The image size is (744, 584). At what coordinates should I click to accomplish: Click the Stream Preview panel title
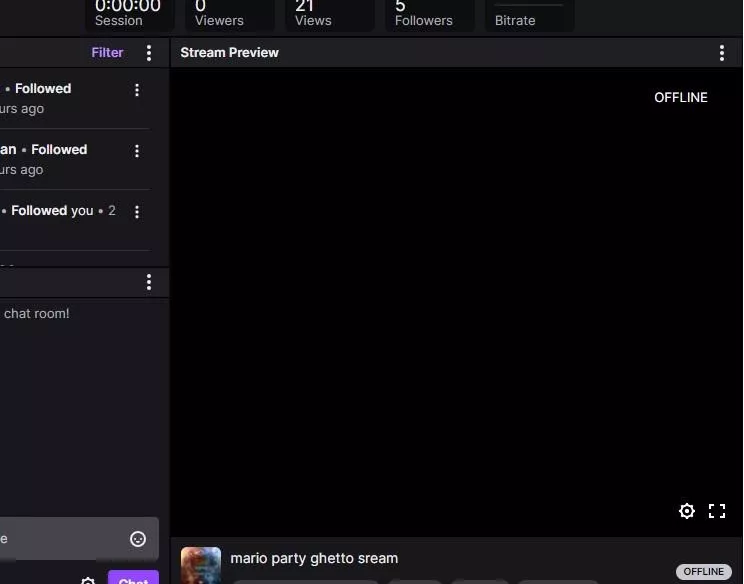230,53
